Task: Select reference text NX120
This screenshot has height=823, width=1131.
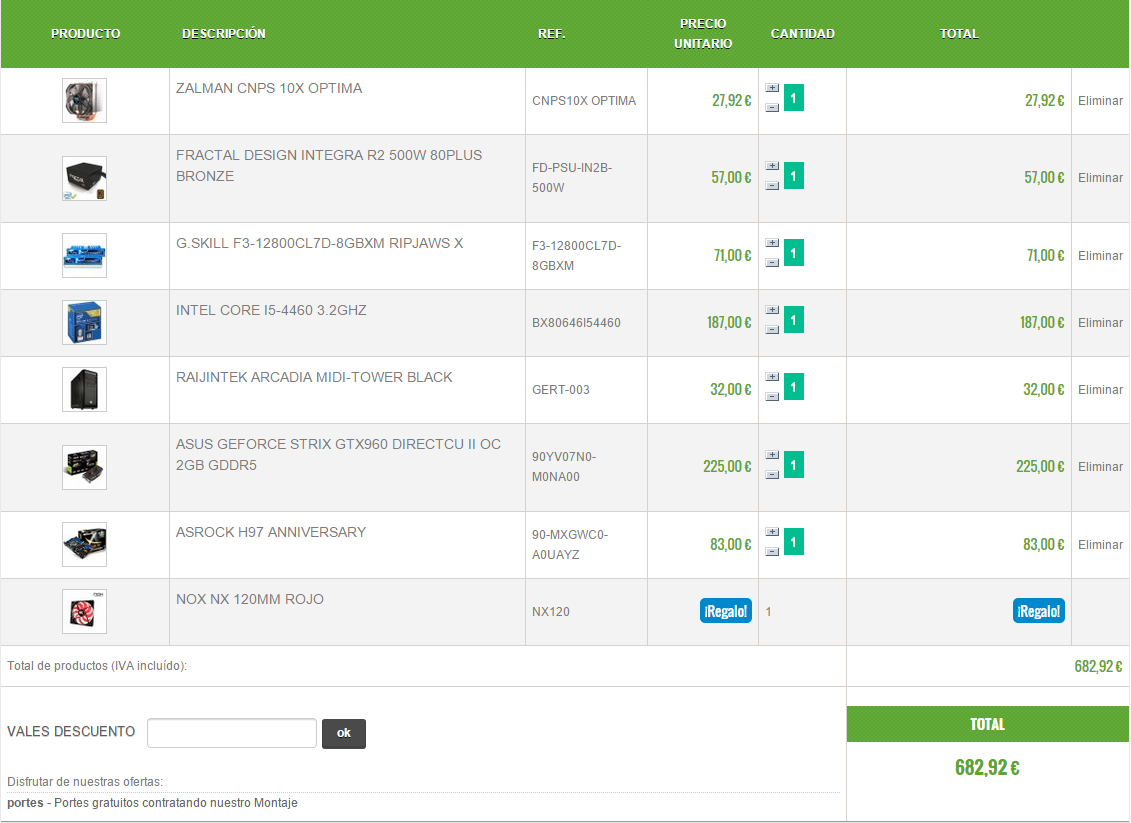Action: point(550,612)
